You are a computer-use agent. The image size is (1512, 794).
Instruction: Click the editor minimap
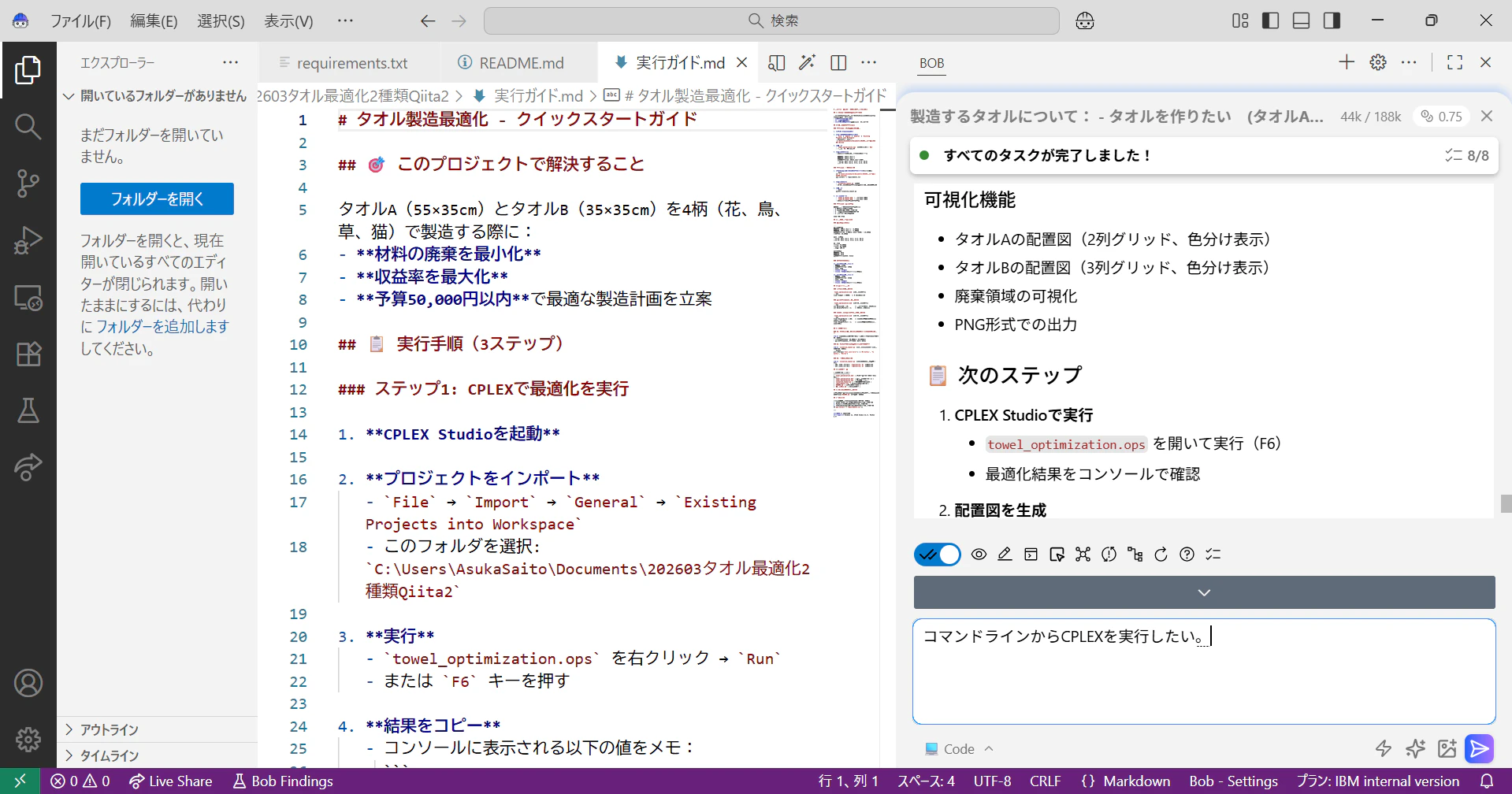856,265
